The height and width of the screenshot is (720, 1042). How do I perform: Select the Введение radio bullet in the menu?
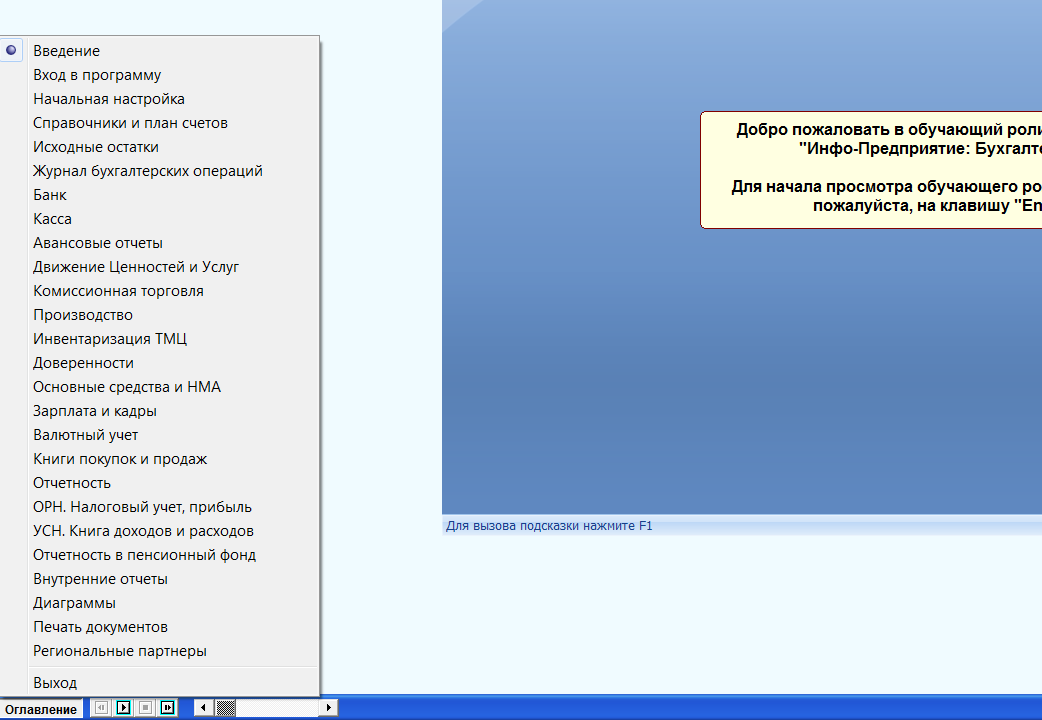pos(11,51)
